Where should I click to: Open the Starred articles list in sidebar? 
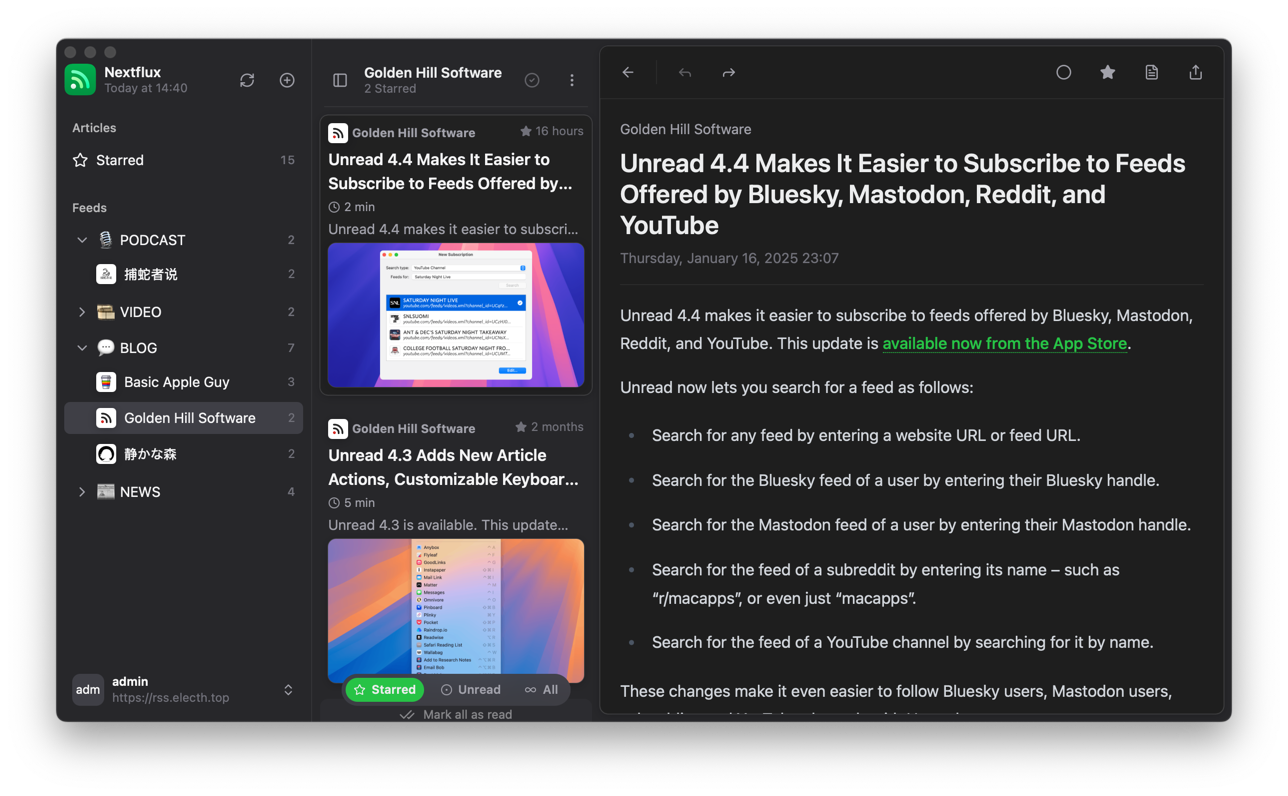click(x=184, y=160)
